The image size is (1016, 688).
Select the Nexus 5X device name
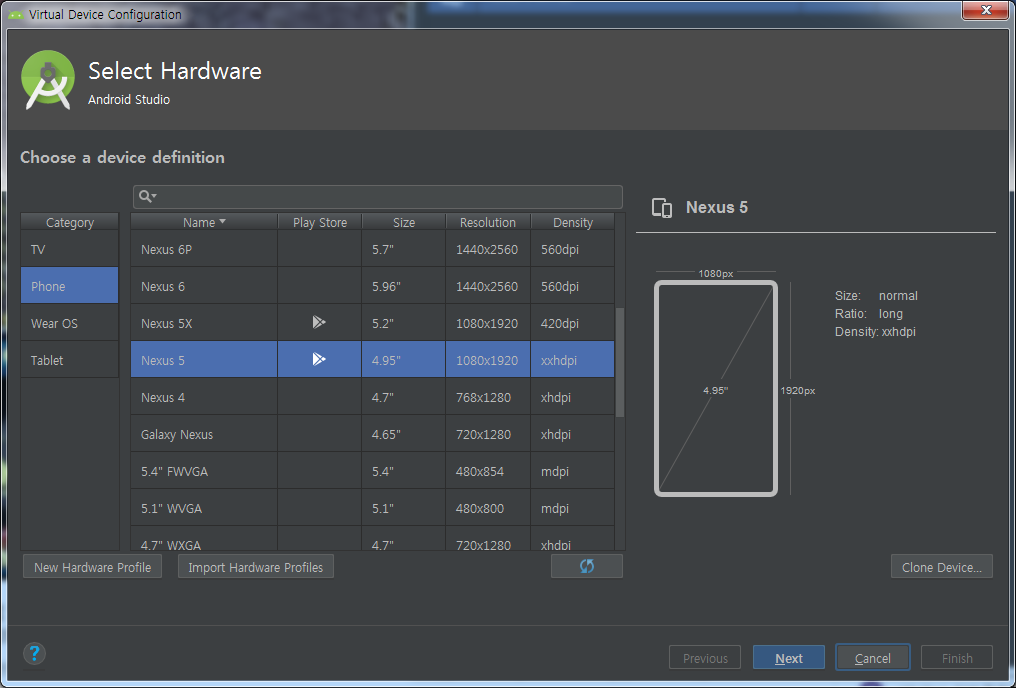point(167,323)
